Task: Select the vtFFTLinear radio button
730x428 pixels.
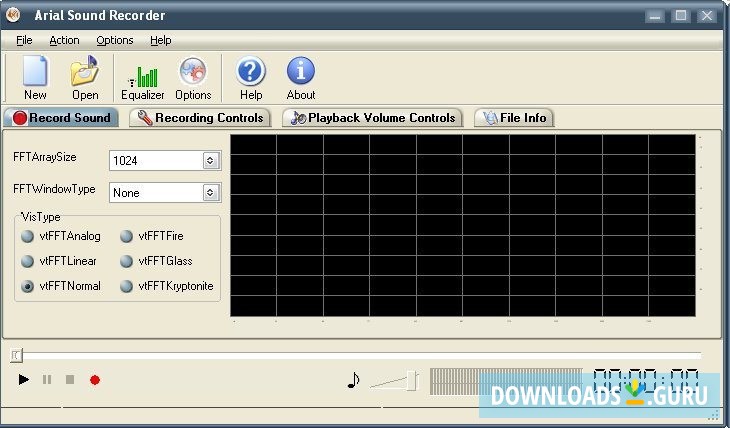Action: pyautogui.click(x=27, y=261)
